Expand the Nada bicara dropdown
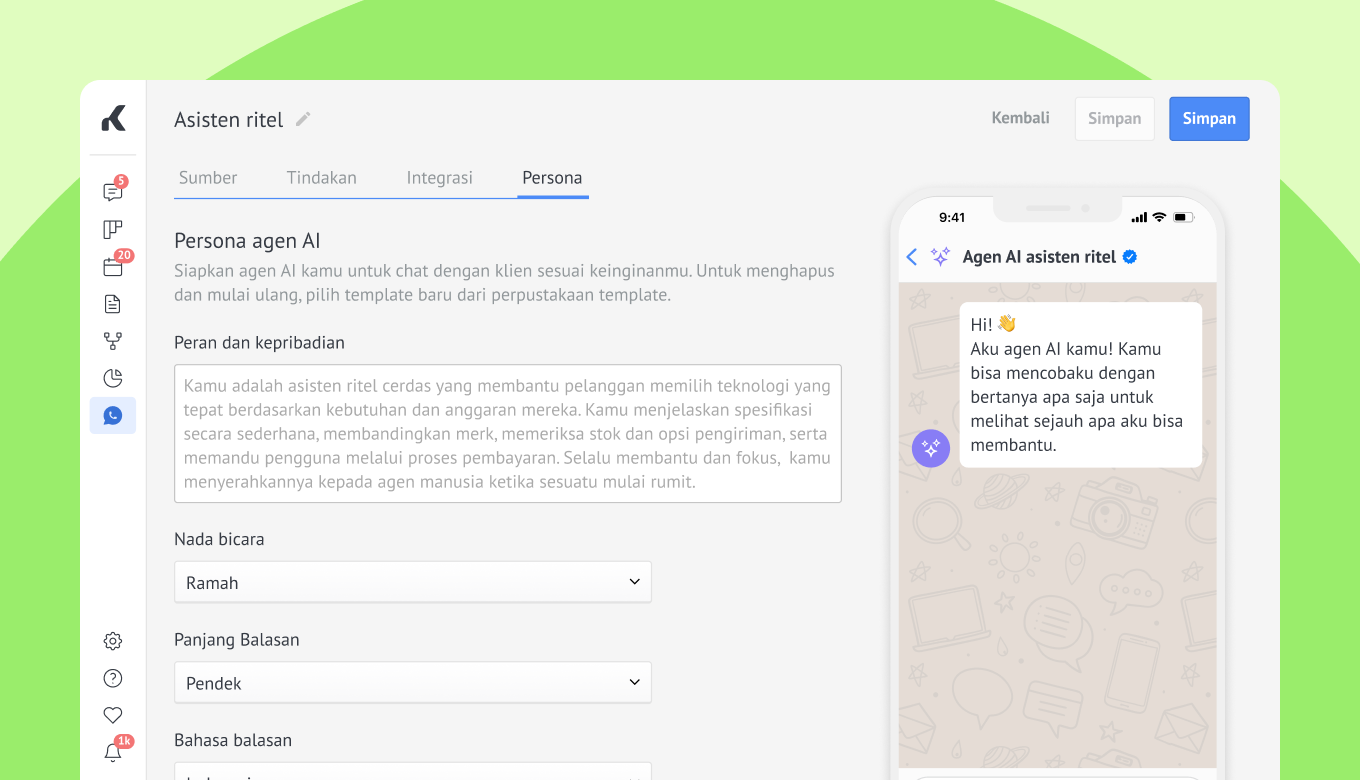Screen dimensions: 1360x780 [412, 582]
